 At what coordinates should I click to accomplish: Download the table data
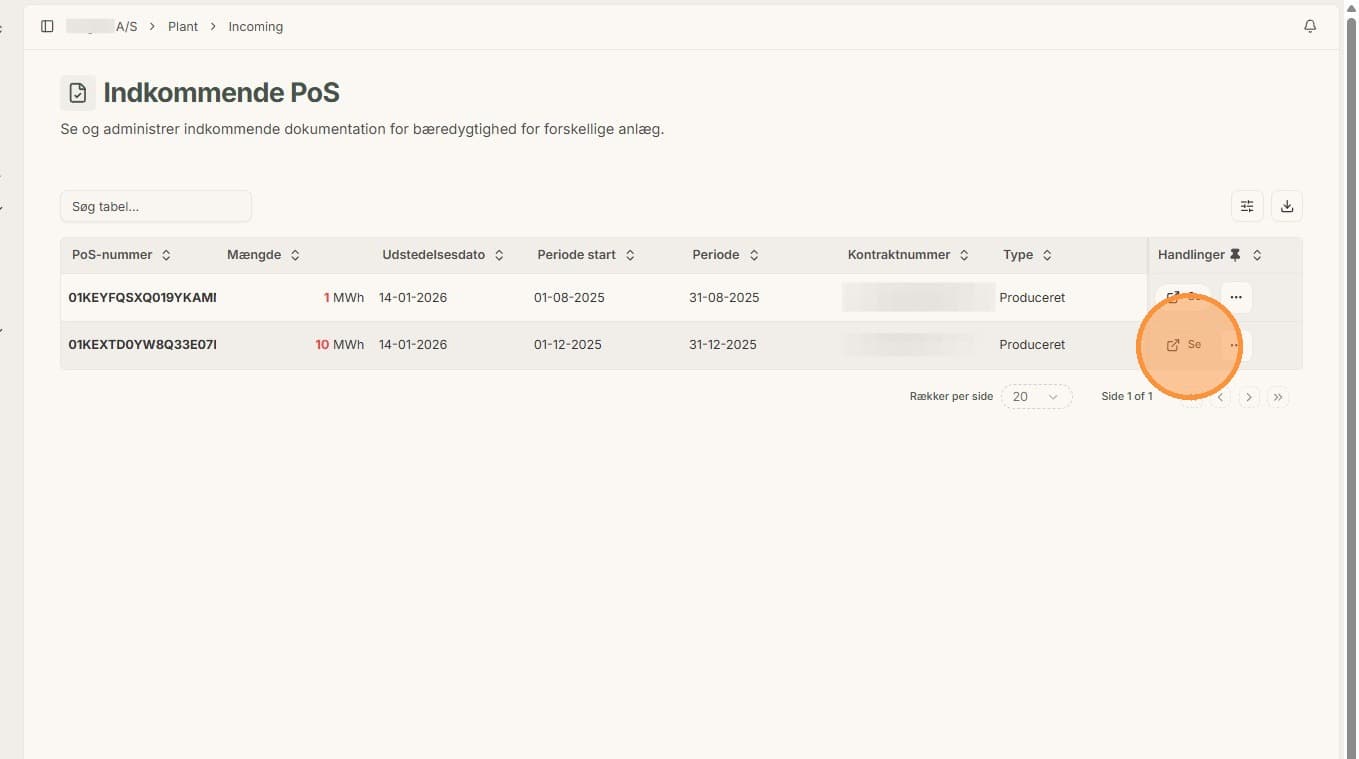tap(1287, 206)
